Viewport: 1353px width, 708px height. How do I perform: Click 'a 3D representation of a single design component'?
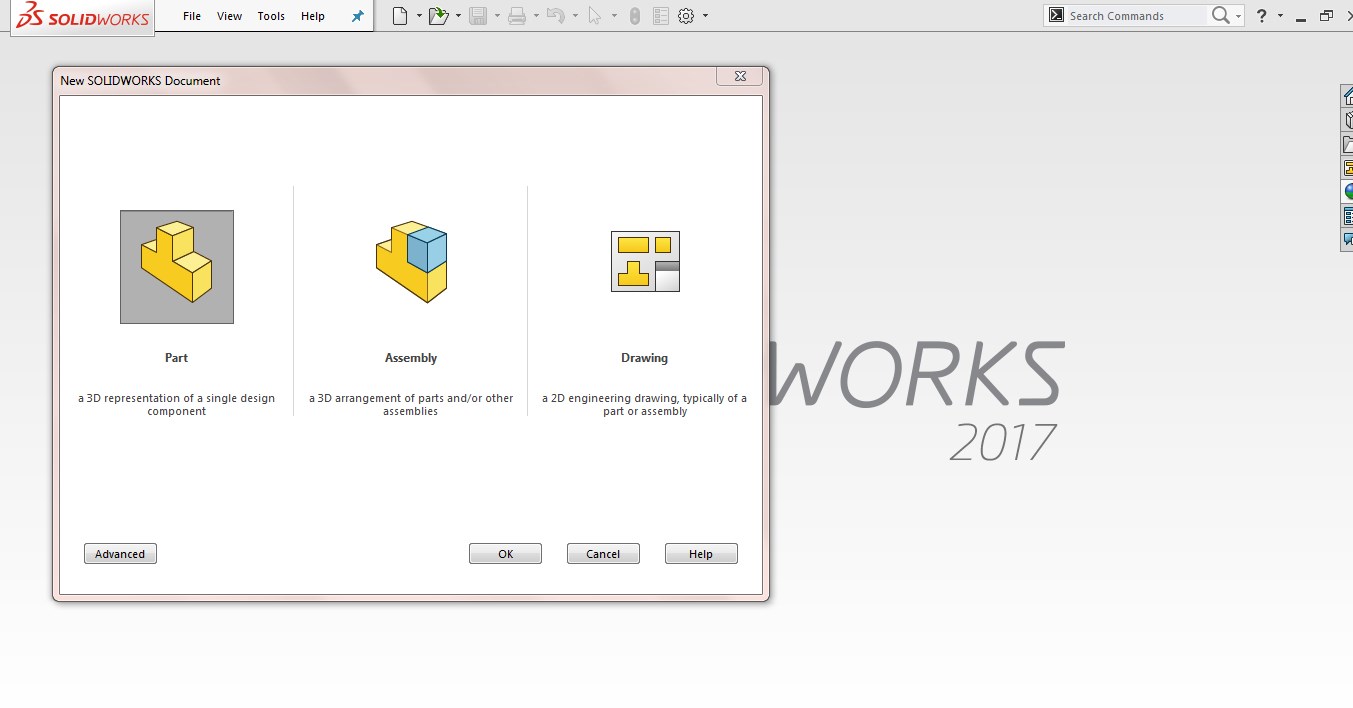176,405
